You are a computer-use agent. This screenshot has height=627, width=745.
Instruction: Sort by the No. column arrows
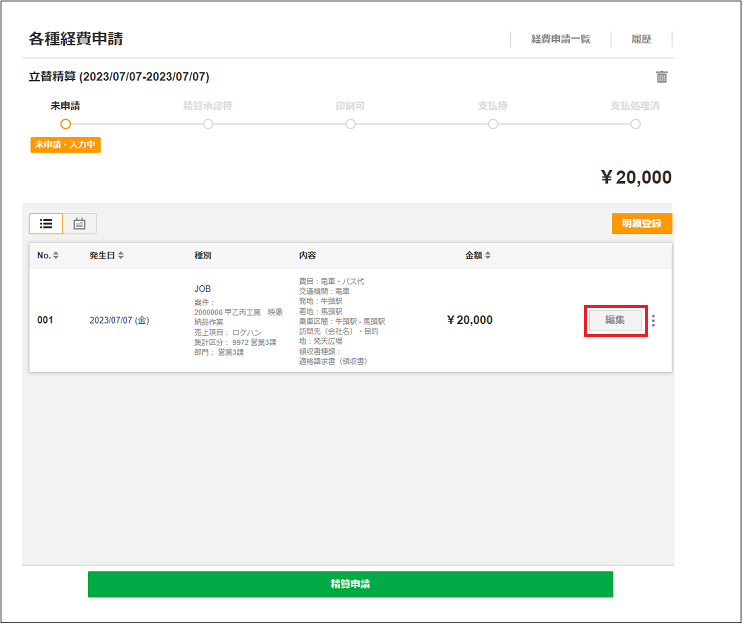pos(56,256)
